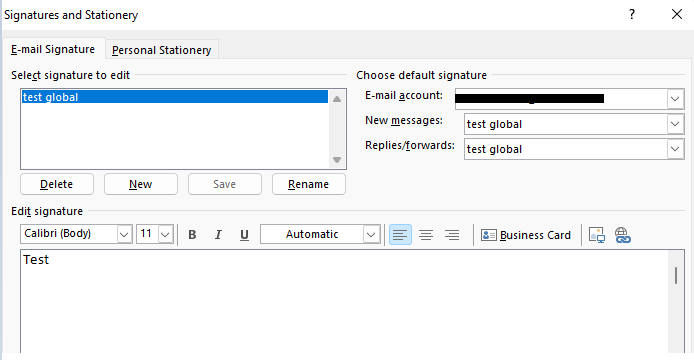Screen dimensions: 694x360
Task: Click signature list scroll up arrow
Action: pos(337,99)
